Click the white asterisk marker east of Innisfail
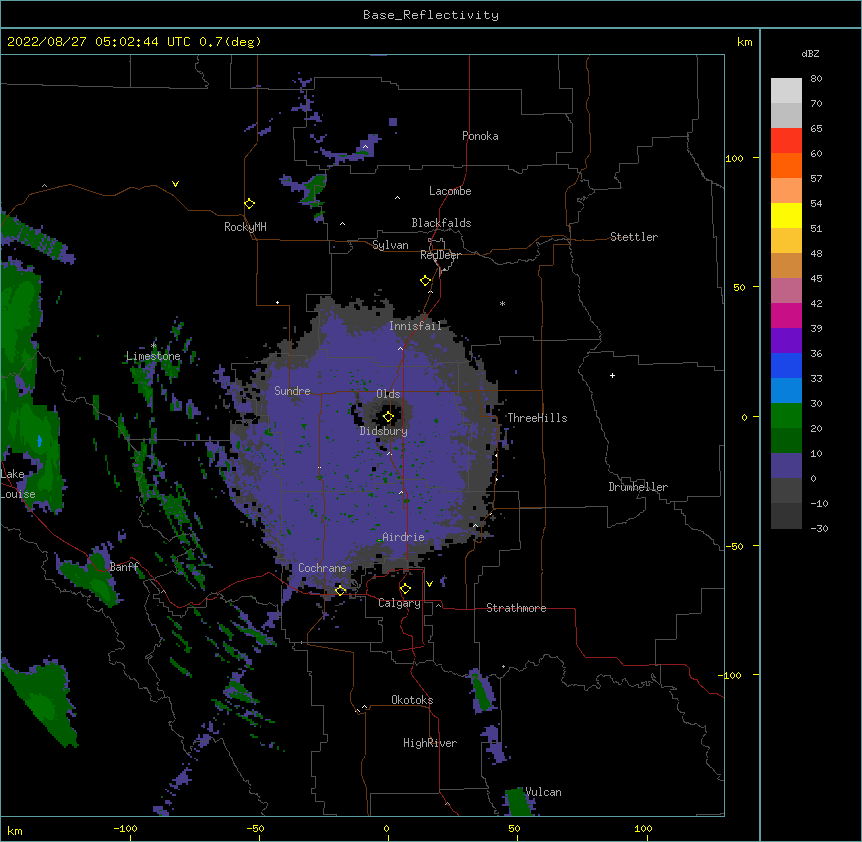The image size is (862, 842). click(502, 303)
